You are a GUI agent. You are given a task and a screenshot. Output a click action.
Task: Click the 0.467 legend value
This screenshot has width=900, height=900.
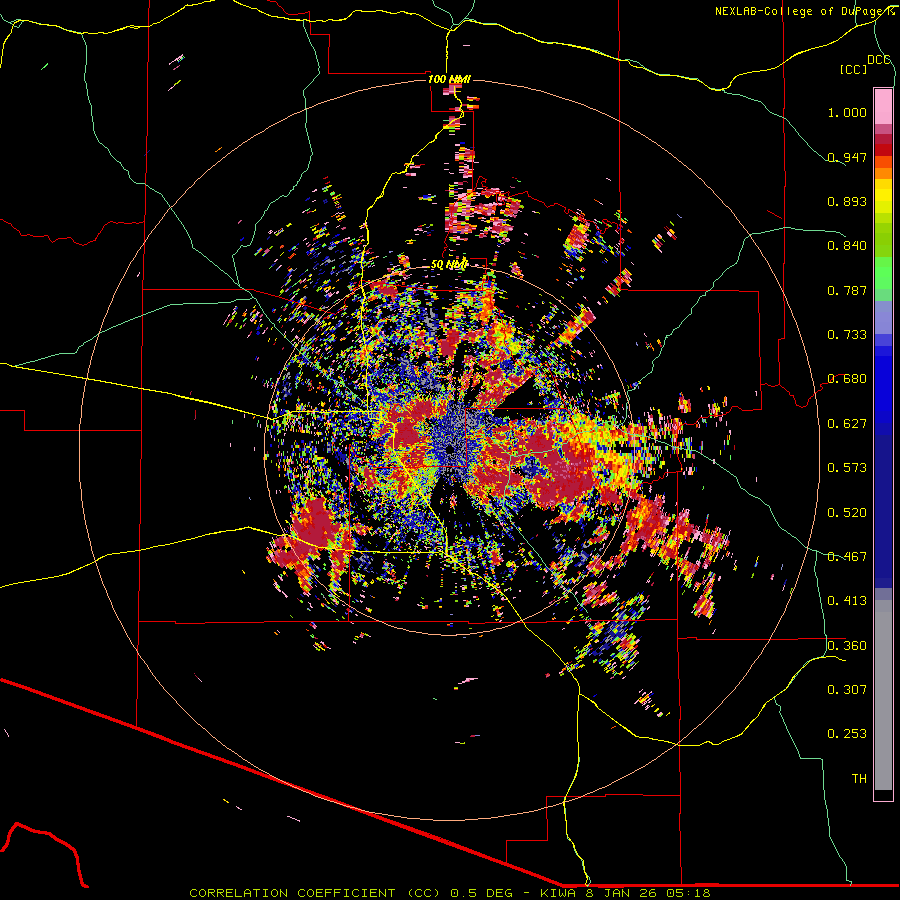tap(847, 557)
